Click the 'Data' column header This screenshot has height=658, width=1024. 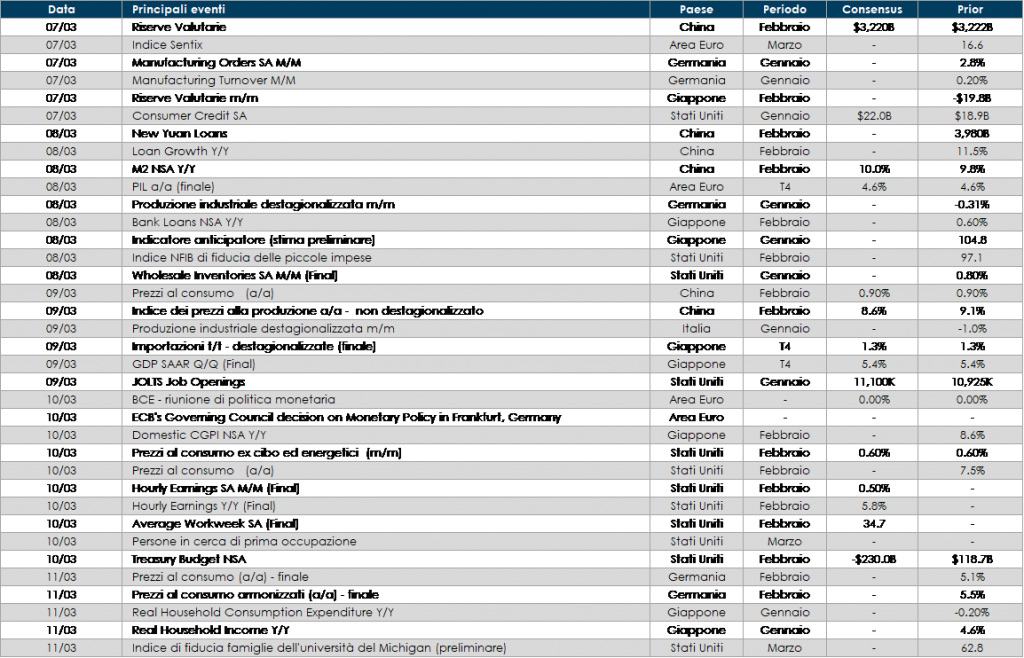coord(61,9)
